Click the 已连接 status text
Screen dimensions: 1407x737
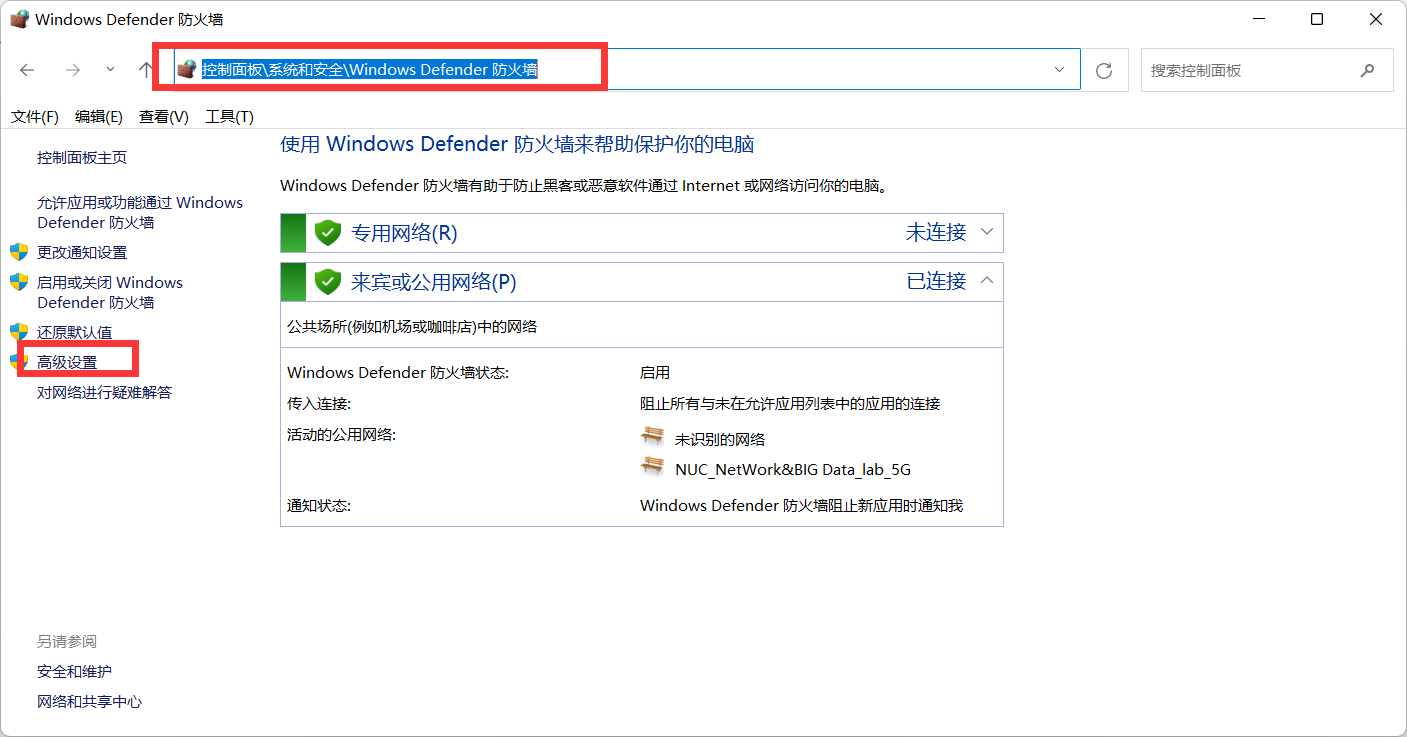pyautogui.click(x=936, y=281)
